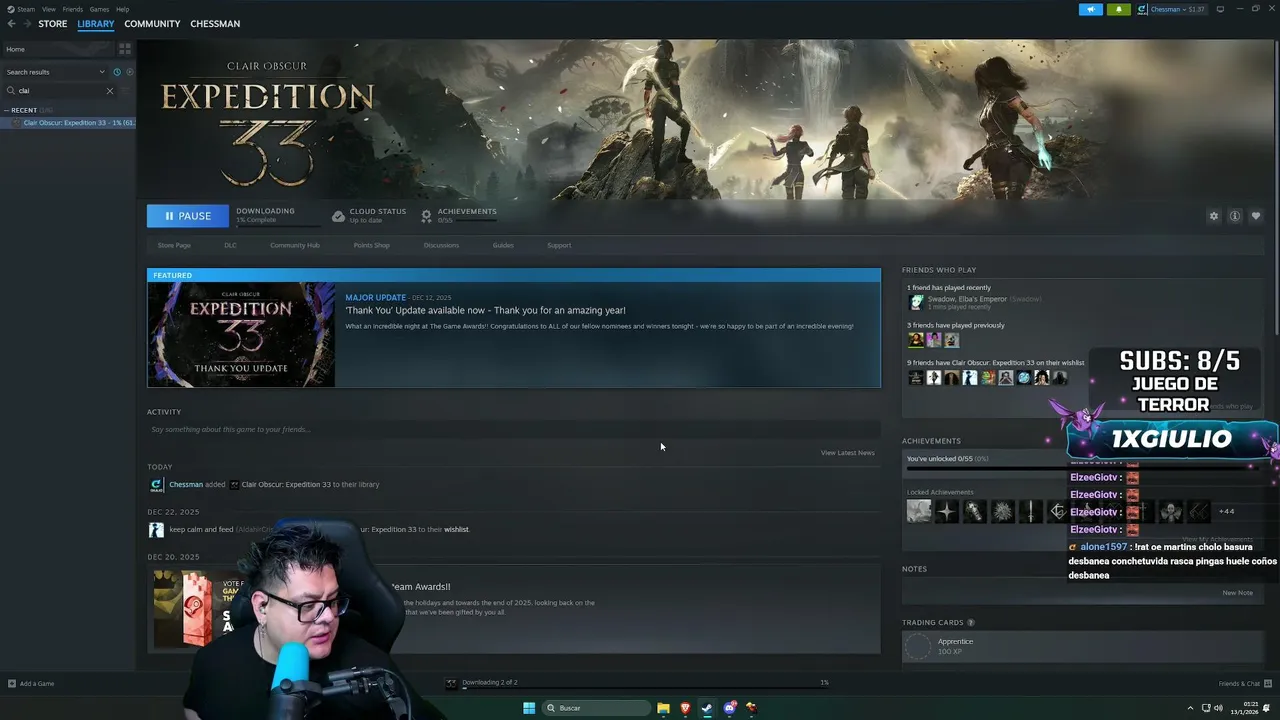
Task: Open the Points Shop link
Action: pos(371,245)
